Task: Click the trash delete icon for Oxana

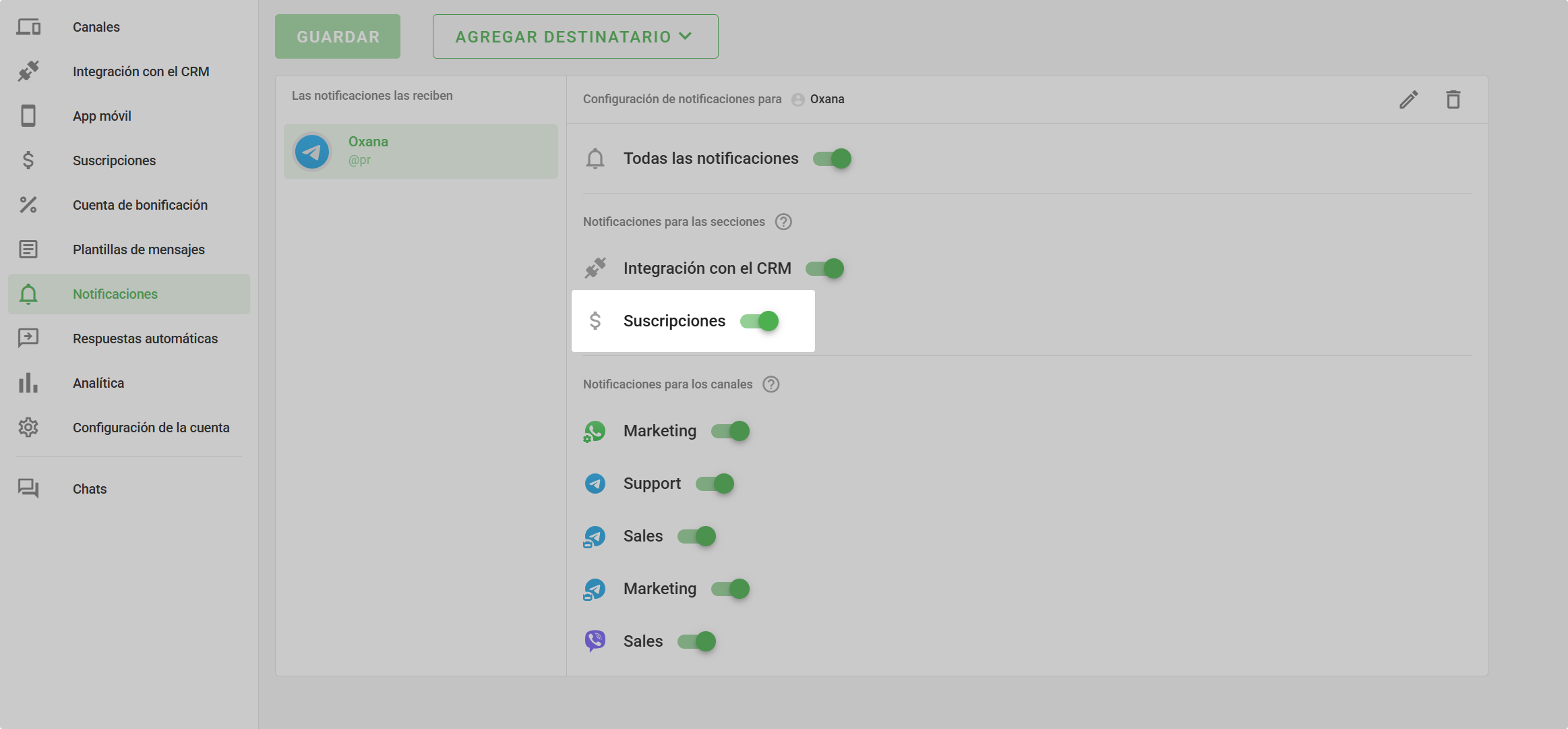Action: click(1453, 100)
